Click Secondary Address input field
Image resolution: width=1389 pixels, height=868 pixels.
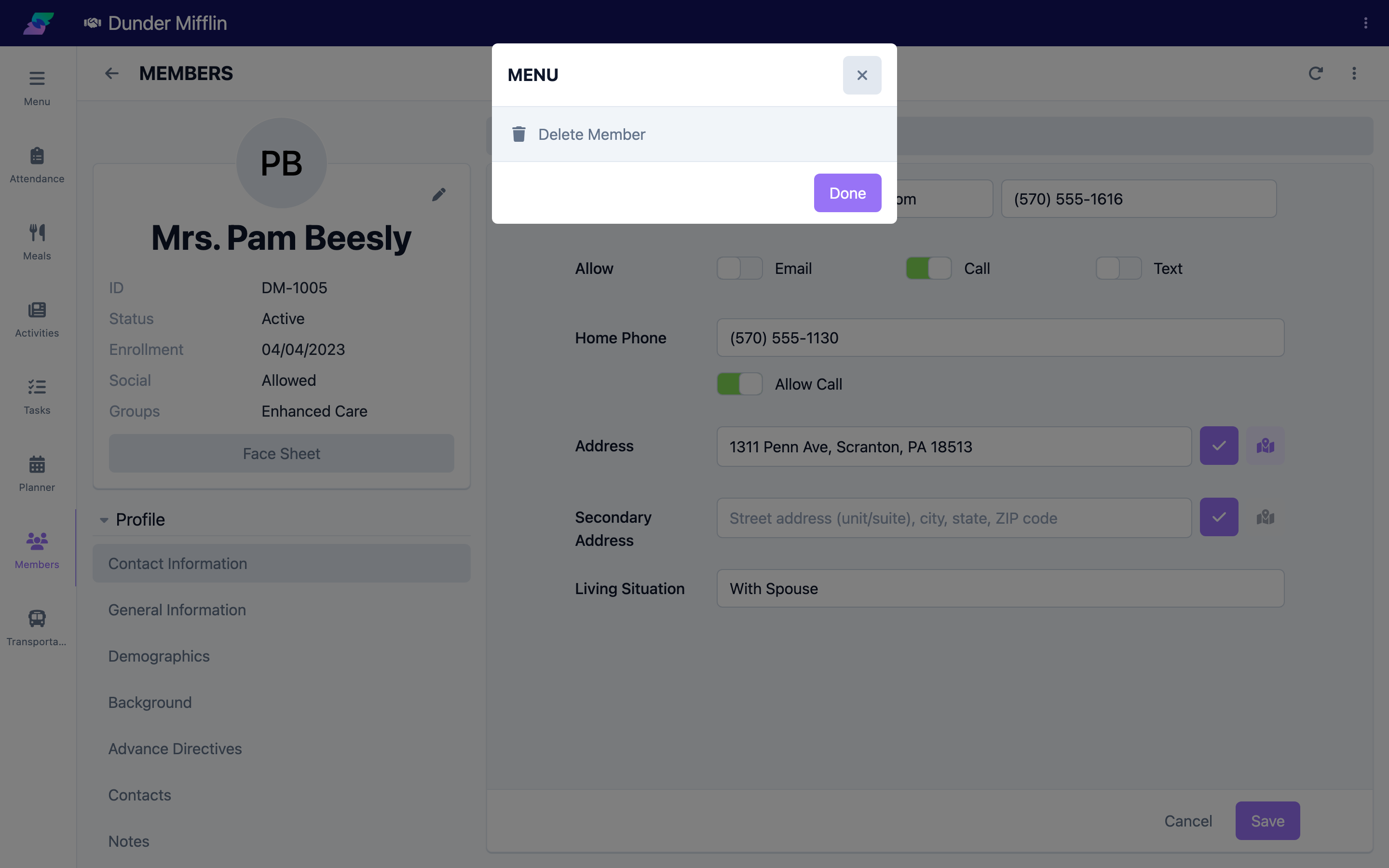[x=954, y=518]
